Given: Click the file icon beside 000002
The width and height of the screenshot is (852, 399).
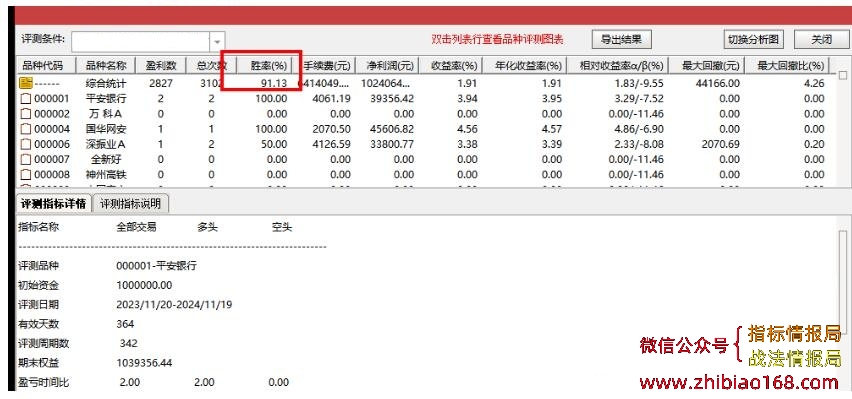Looking at the screenshot, I should tap(26, 114).
